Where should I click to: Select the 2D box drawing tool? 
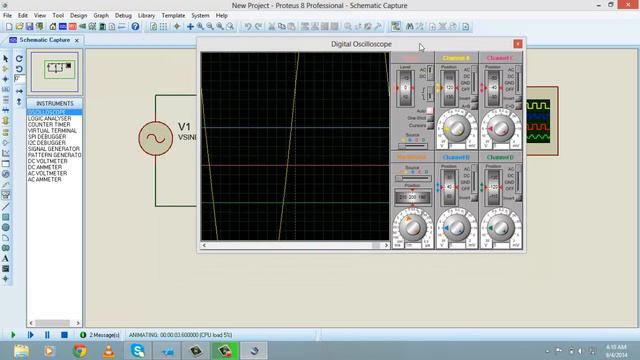pyautogui.click(x=5, y=217)
